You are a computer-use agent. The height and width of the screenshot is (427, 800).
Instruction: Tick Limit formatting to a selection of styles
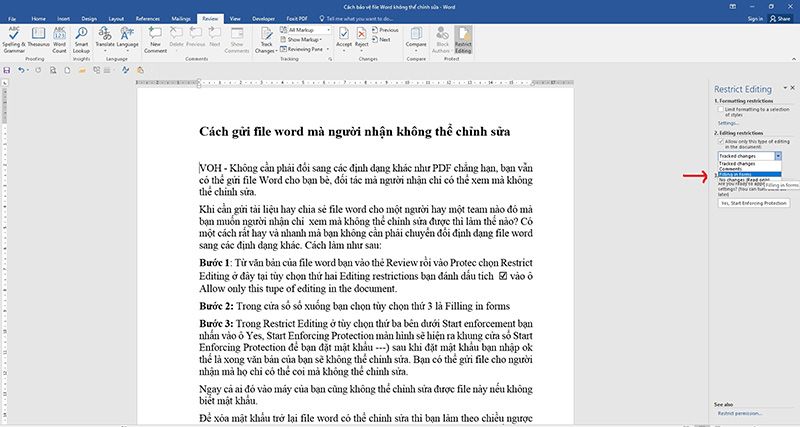click(720, 110)
